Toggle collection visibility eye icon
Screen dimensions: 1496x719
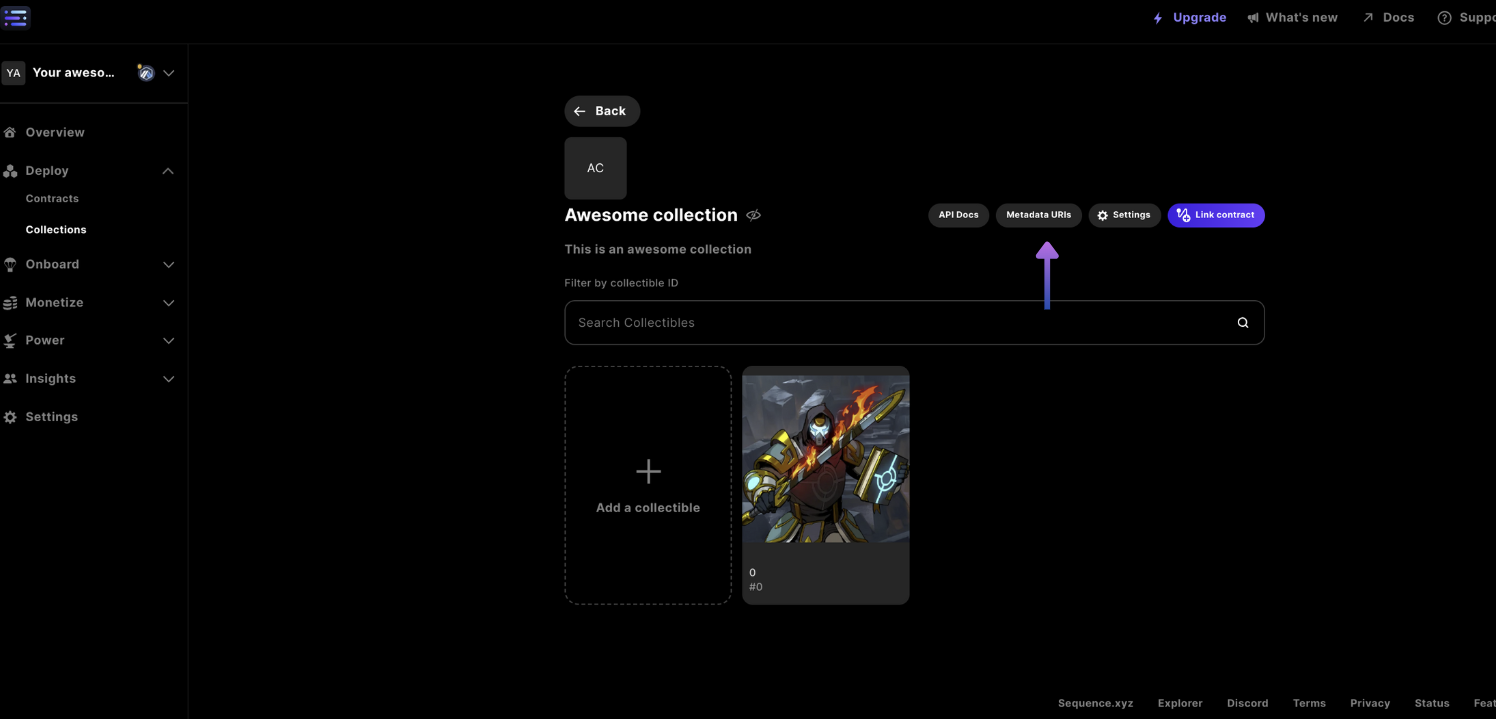point(754,215)
